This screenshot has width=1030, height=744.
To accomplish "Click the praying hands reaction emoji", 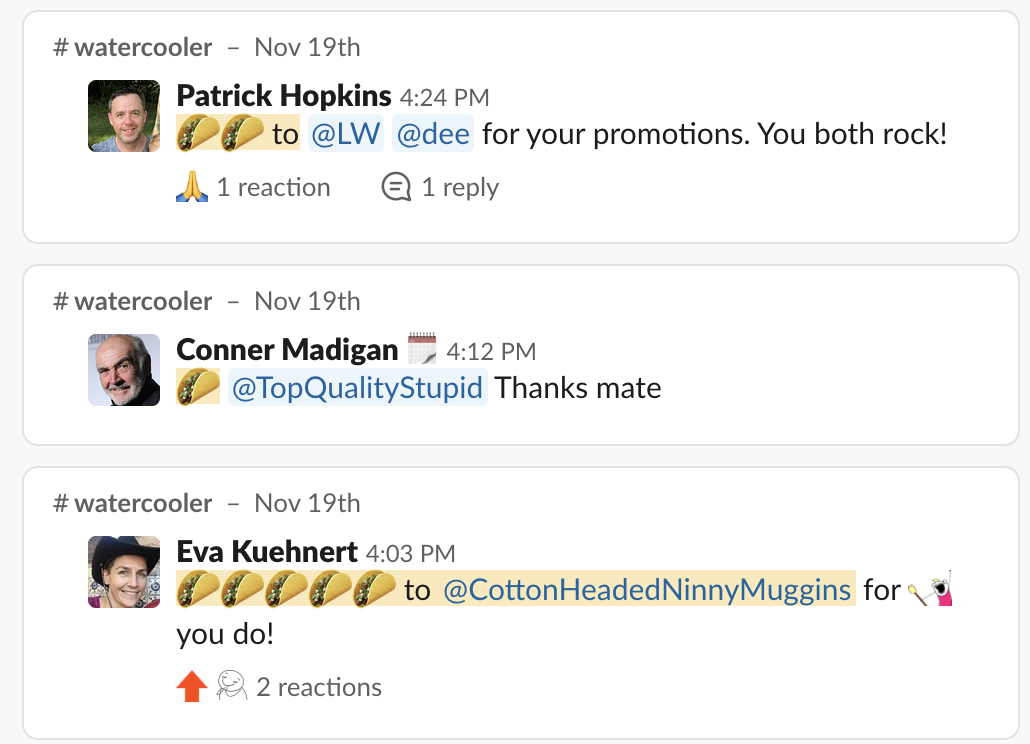I will tap(192, 187).
